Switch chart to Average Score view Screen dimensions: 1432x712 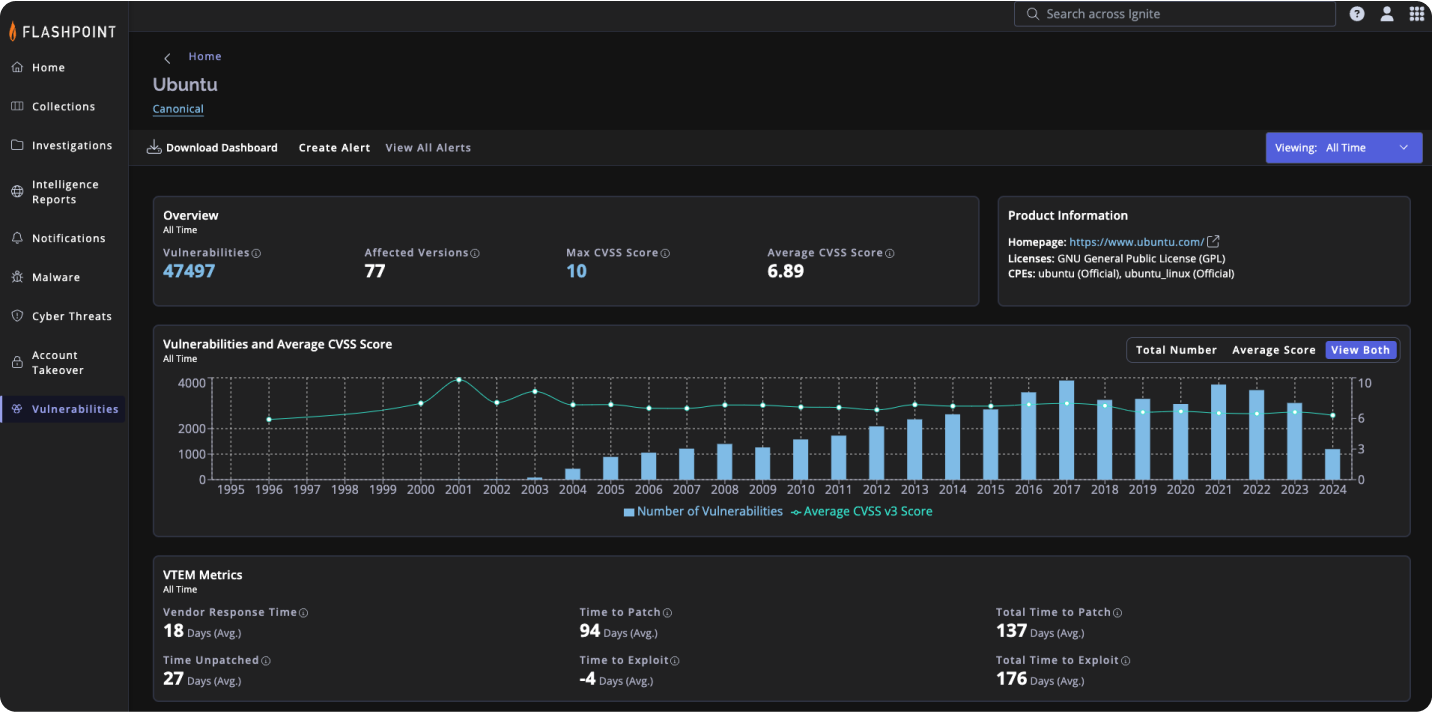(1273, 350)
